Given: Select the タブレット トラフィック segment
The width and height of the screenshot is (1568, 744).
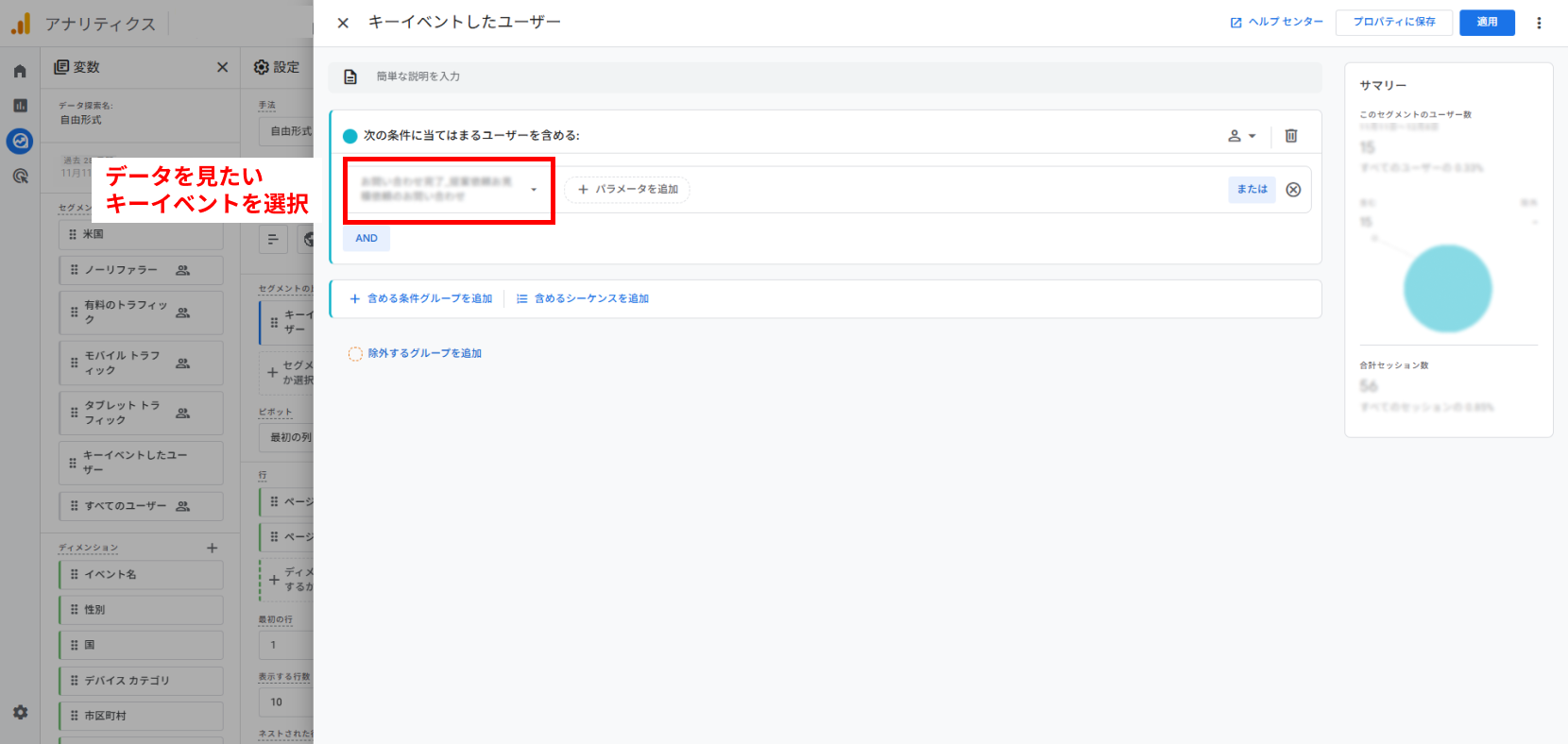Looking at the screenshot, I should tap(141, 414).
